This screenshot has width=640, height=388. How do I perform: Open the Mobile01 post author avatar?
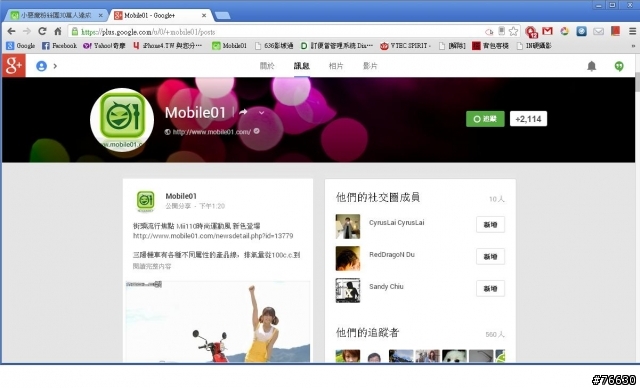click(x=145, y=201)
